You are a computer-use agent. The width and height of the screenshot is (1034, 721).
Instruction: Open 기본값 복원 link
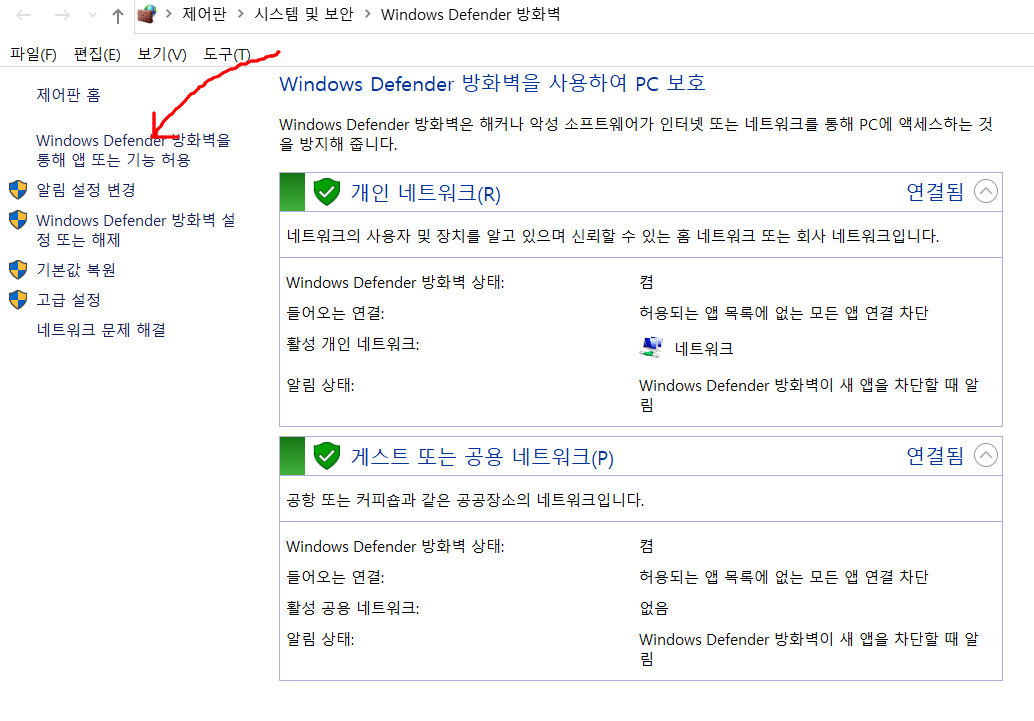pyautogui.click(x=76, y=270)
